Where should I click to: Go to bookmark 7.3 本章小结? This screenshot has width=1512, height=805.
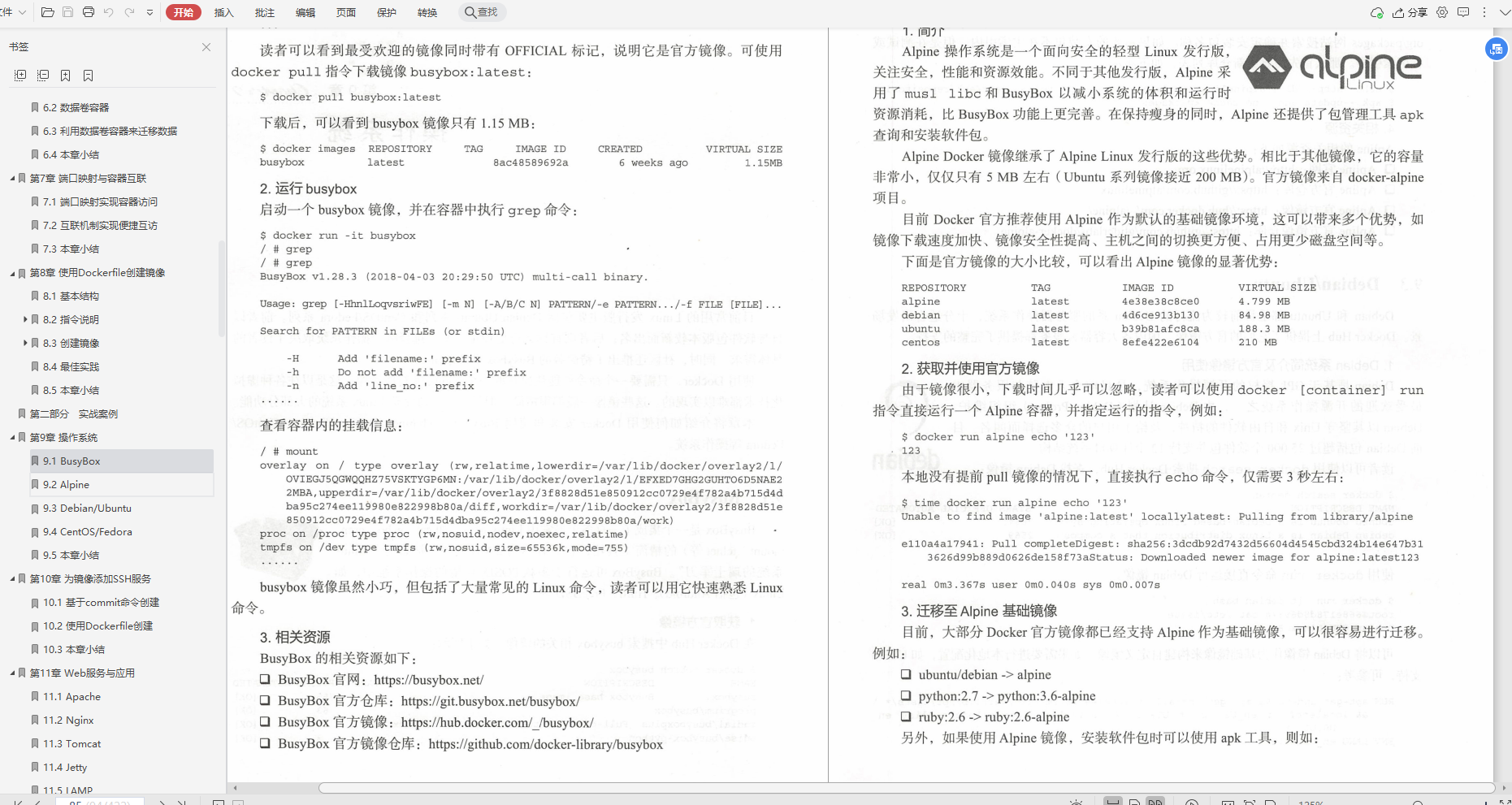[71, 249]
